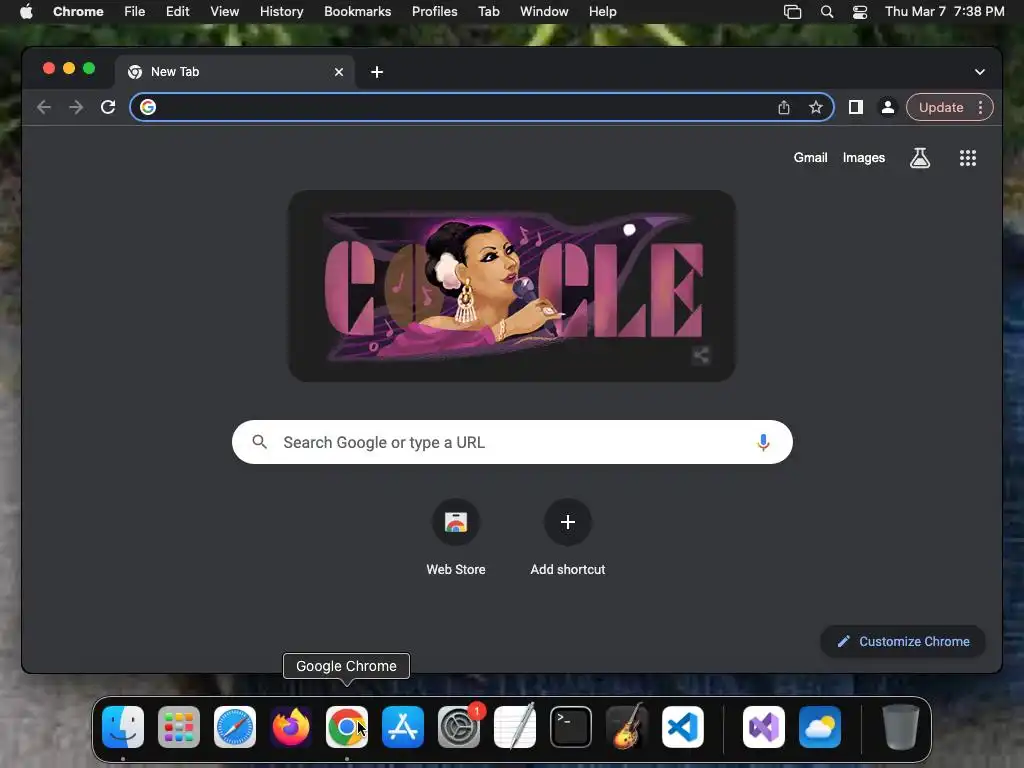The width and height of the screenshot is (1024, 768).
Task: Click the Update button
Action: click(x=941, y=107)
